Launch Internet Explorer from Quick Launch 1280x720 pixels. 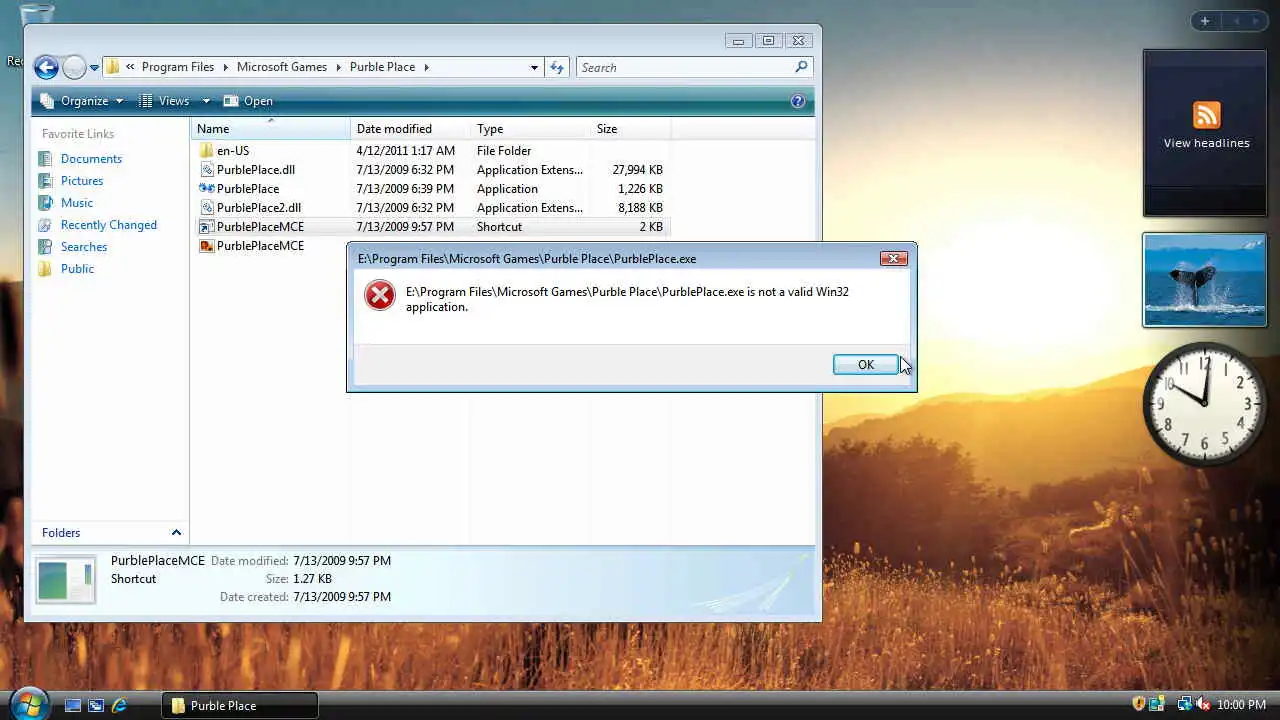tap(119, 705)
